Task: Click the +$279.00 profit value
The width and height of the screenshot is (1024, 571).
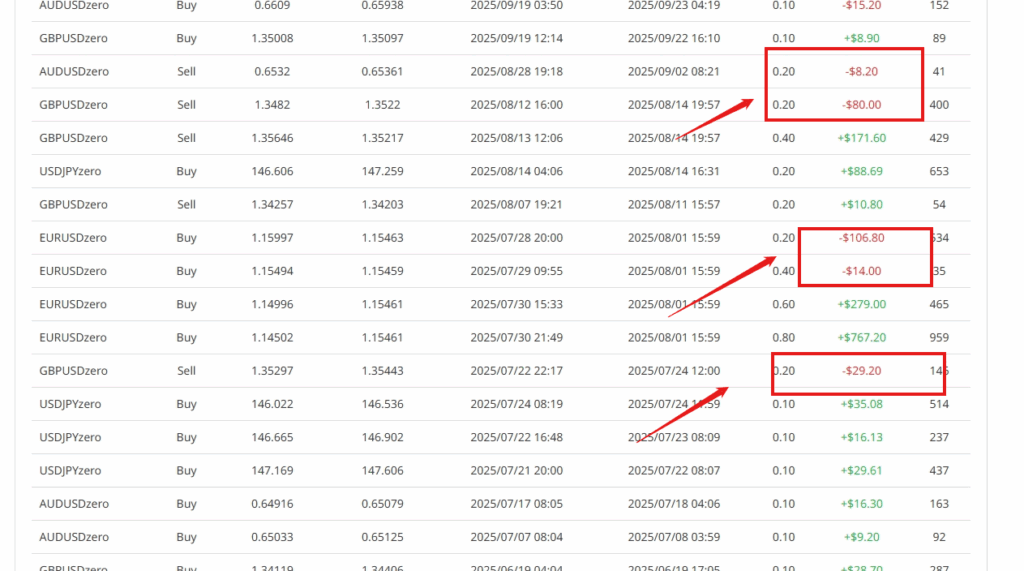Action: click(x=861, y=304)
